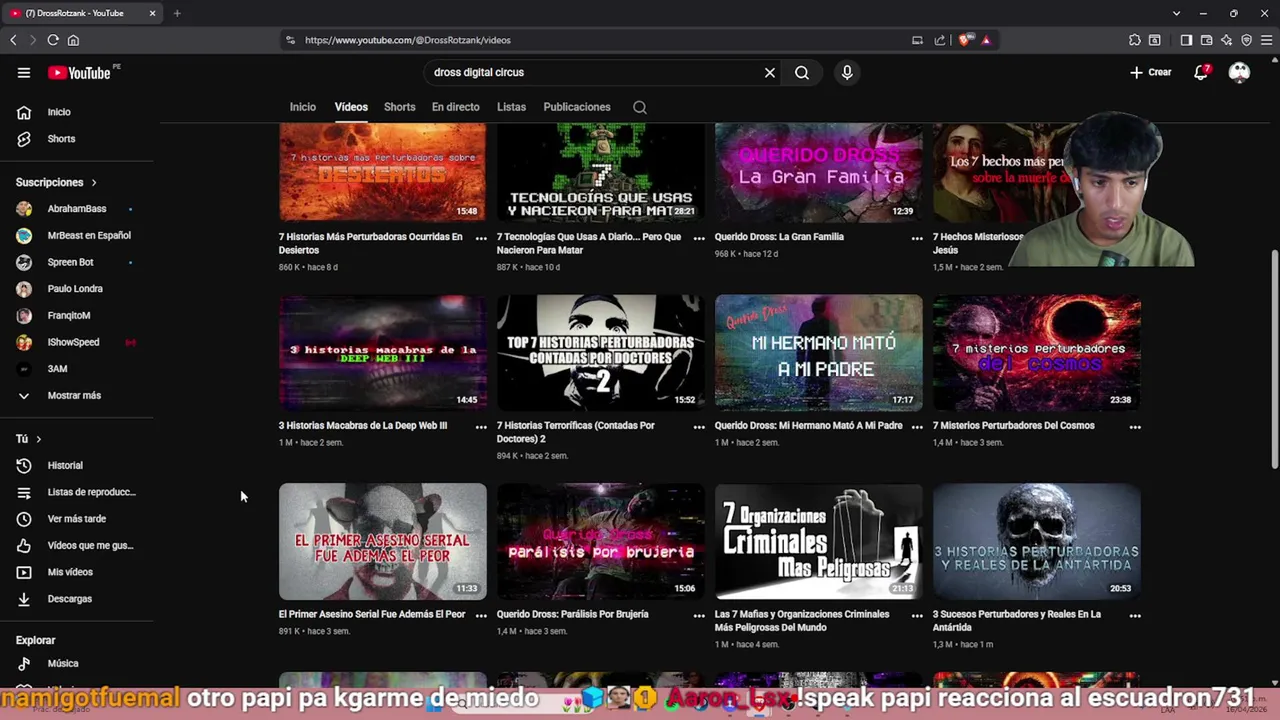Open options for Antártida video
The width and height of the screenshot is (1280, 720).
(x=1135, y=616)
